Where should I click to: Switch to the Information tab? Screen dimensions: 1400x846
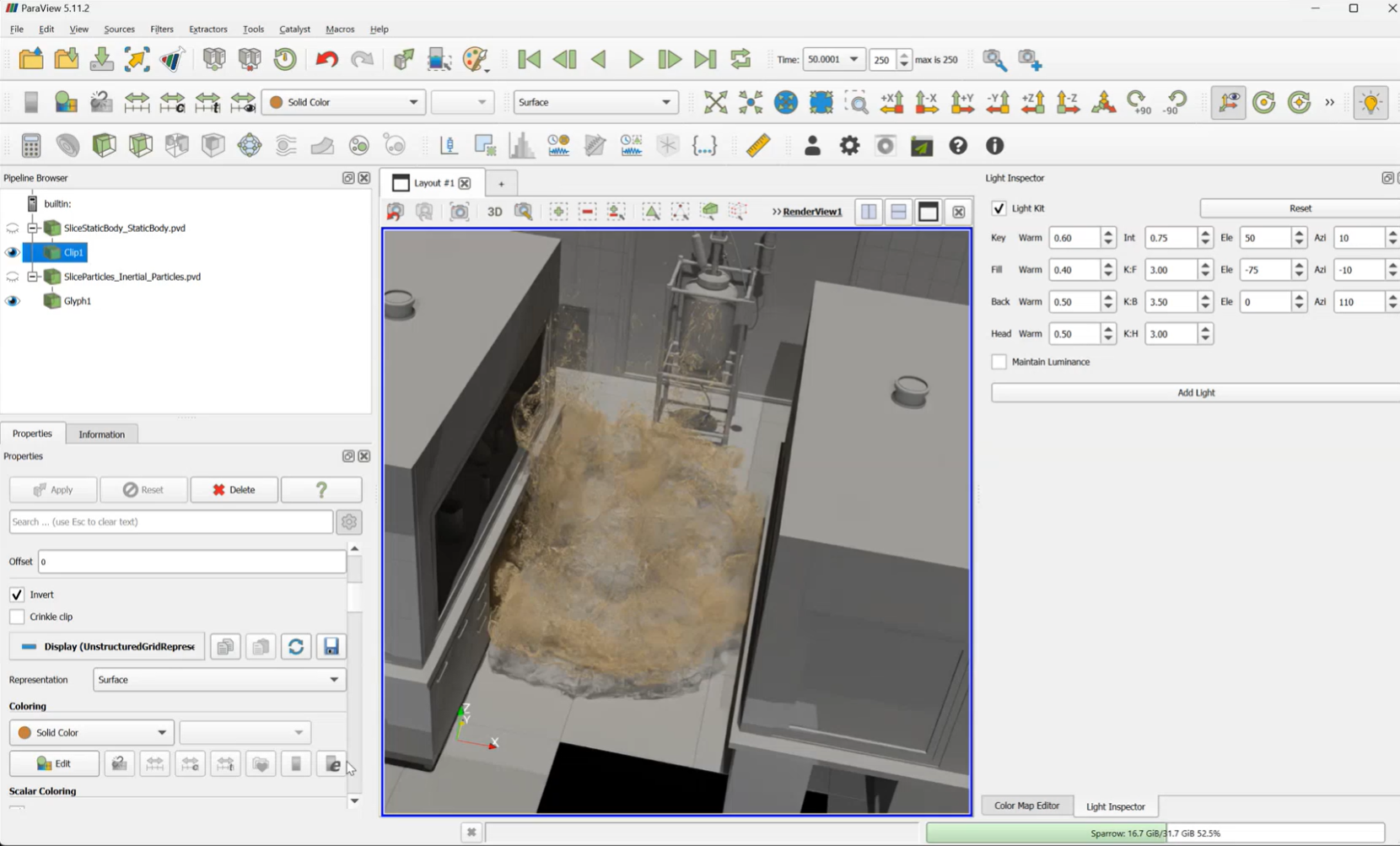click(x=101, y=434)
